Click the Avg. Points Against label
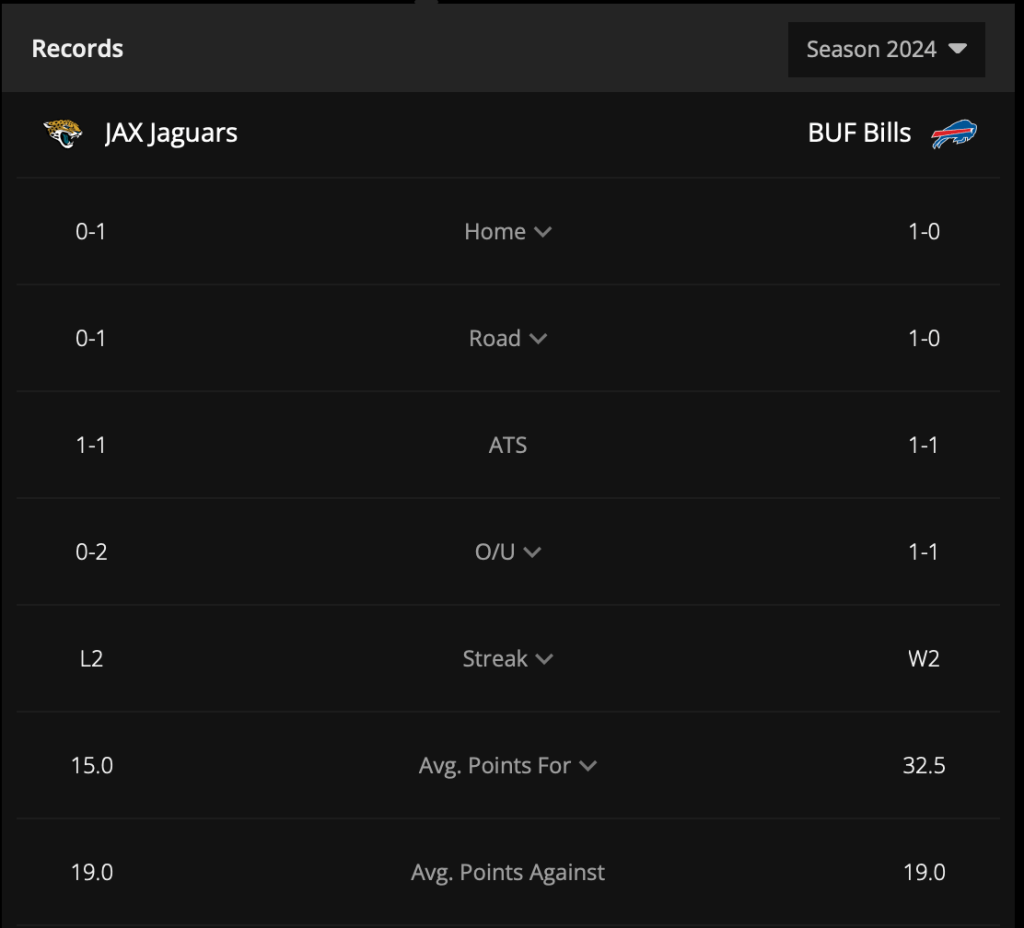This screenshot has width=1024, height=928. pyautogui.click(x=507, y=872)
